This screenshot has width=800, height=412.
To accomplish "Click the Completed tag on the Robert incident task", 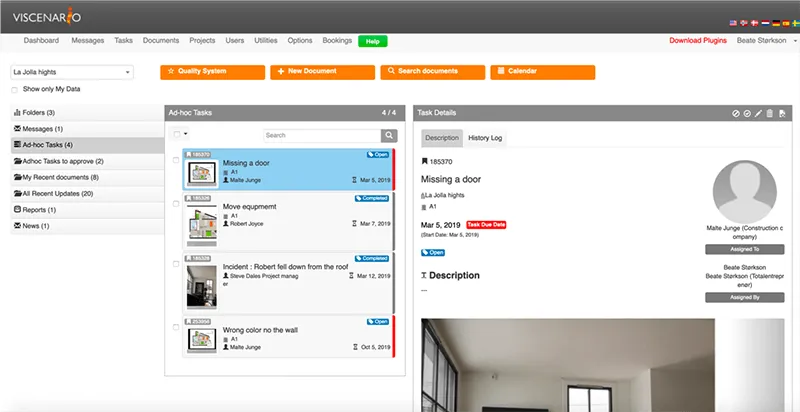I will [x=372, y=259].
